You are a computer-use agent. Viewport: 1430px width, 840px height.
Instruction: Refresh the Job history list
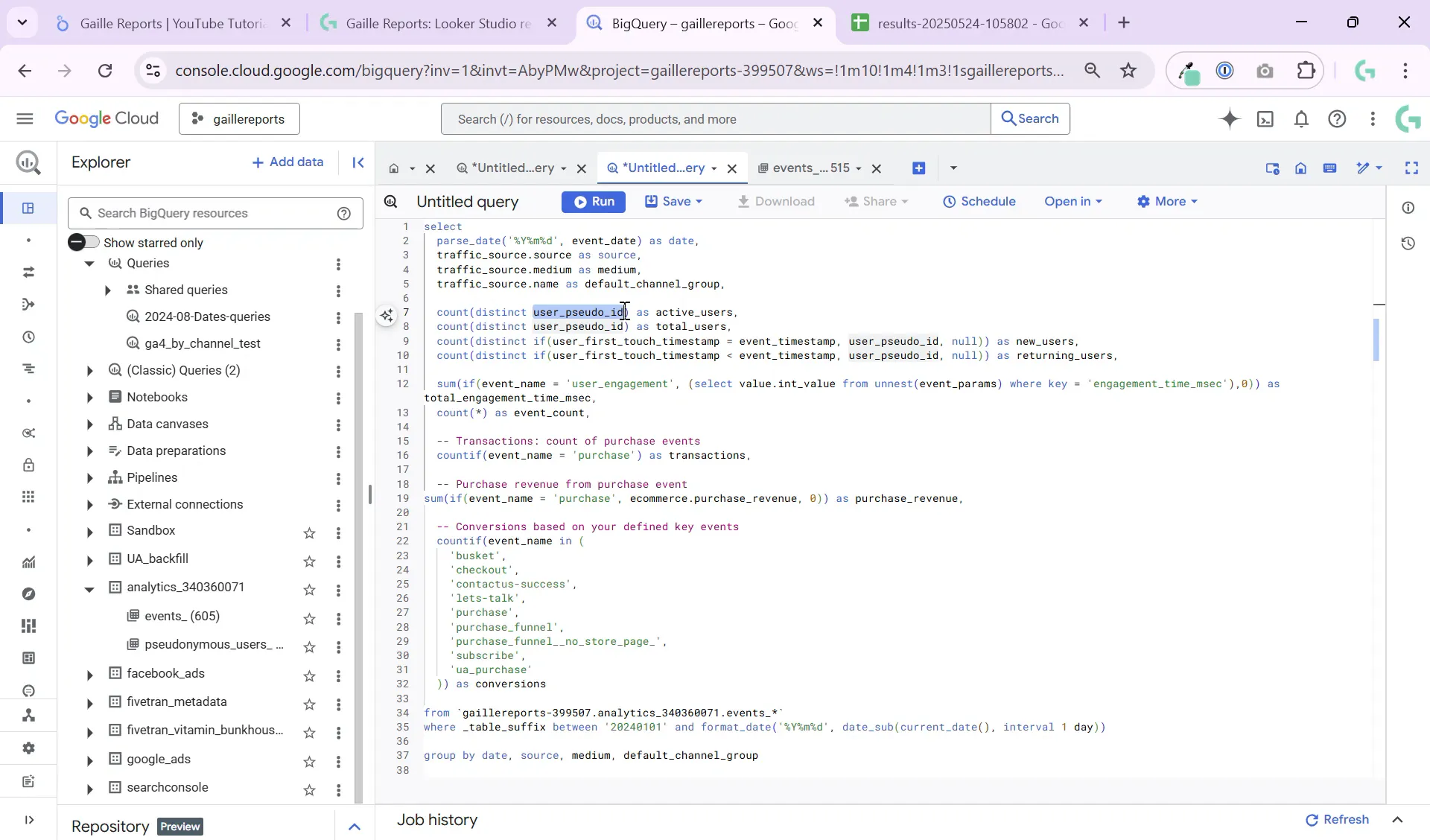pyautogui.click(x=1337, y=821)
